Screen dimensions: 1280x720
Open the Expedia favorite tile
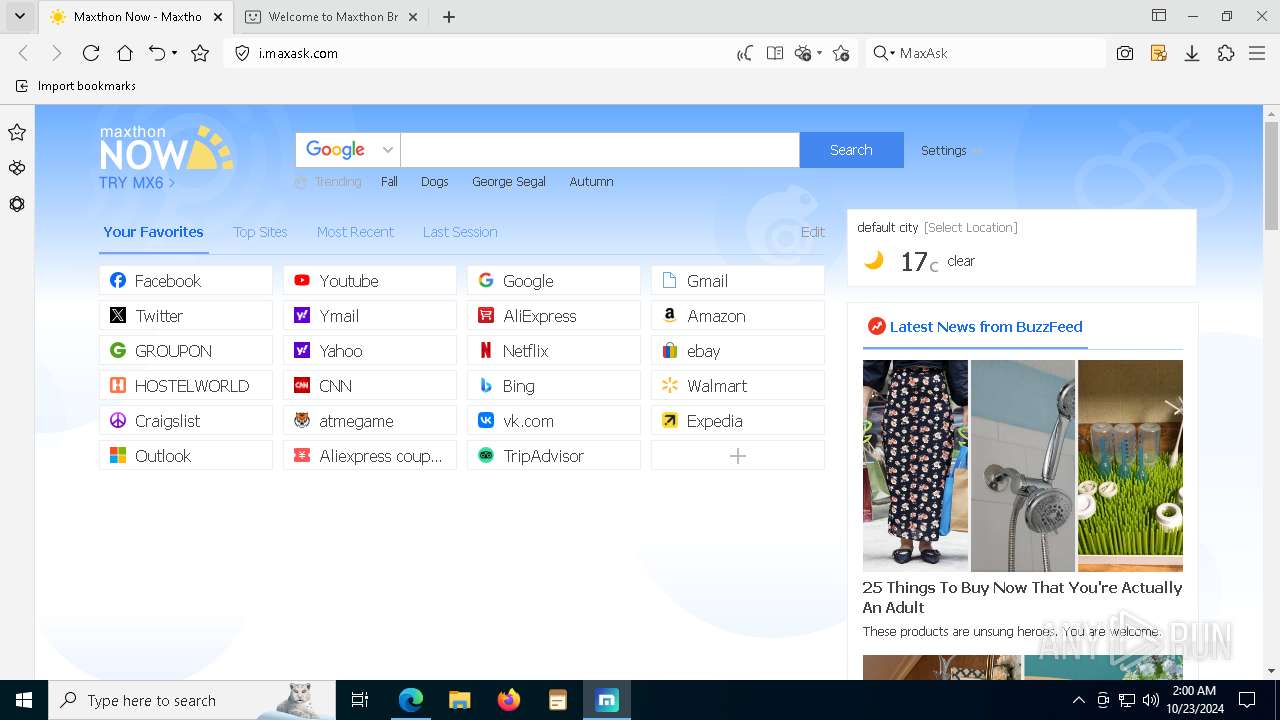click(x=738, y=421)
